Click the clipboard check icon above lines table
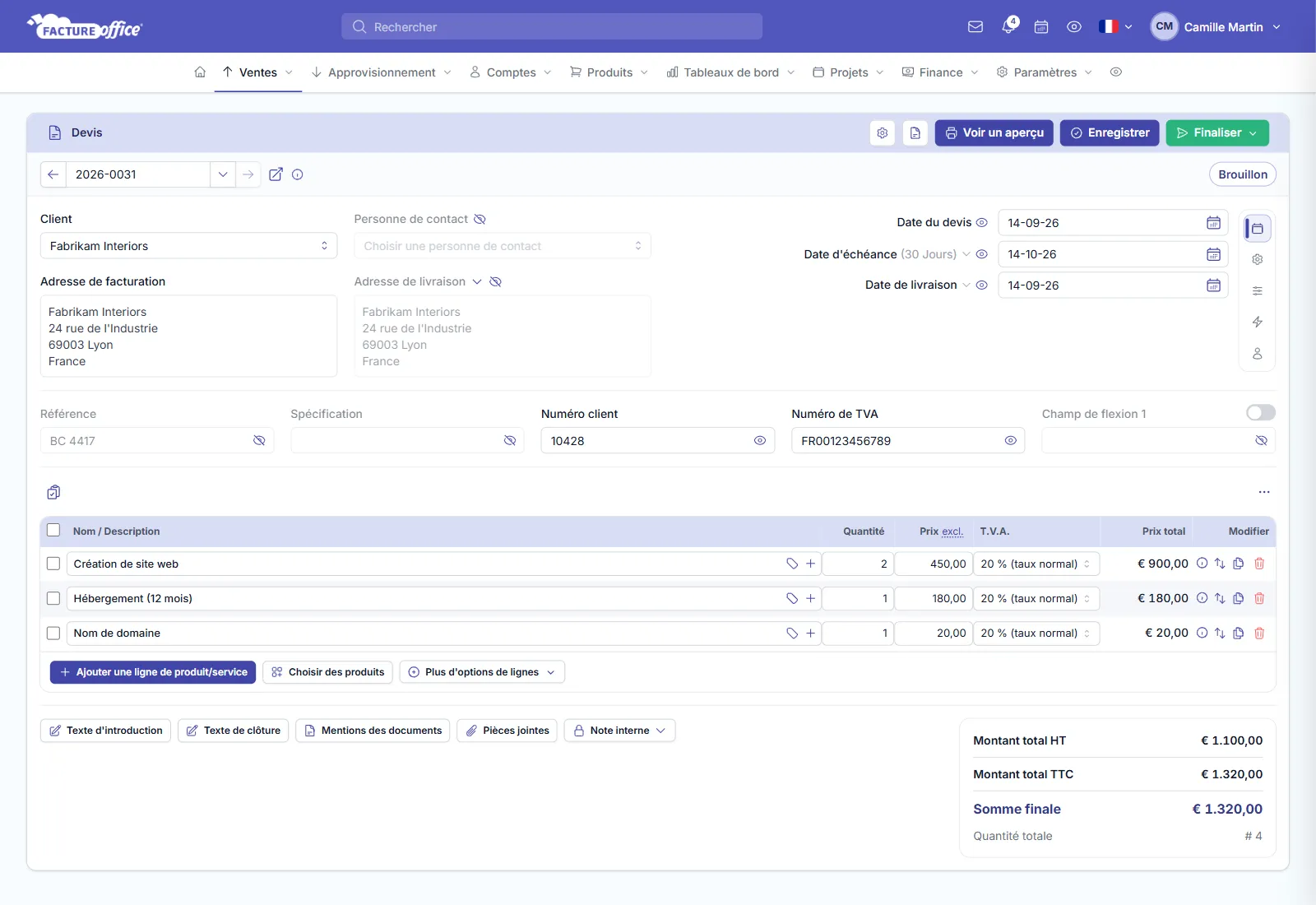1316x905 pixels. click(53, 492)
